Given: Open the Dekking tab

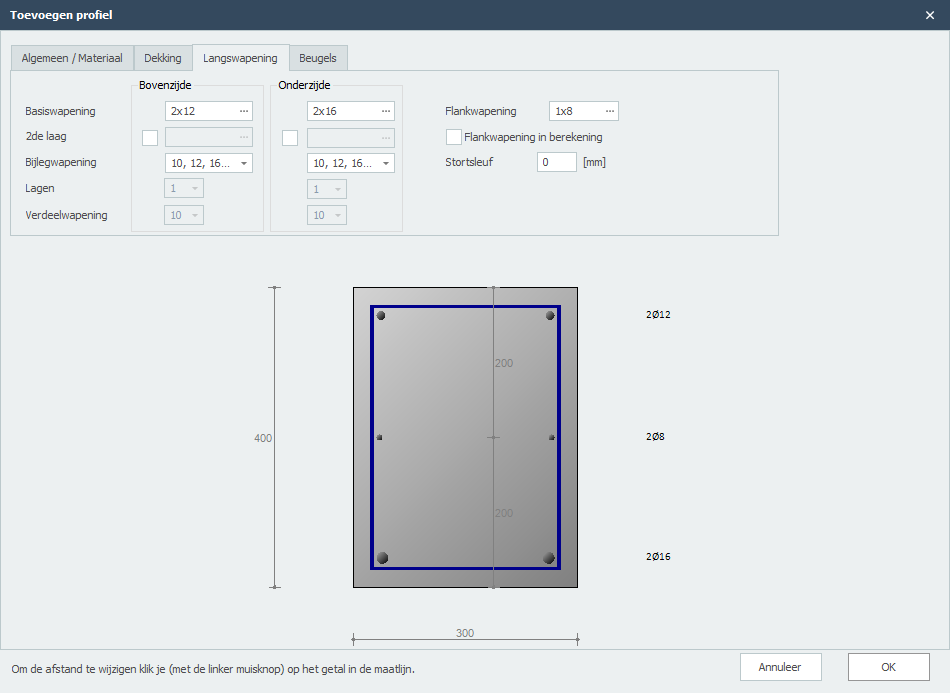Looking at the screenshot, I should point(162,58).
